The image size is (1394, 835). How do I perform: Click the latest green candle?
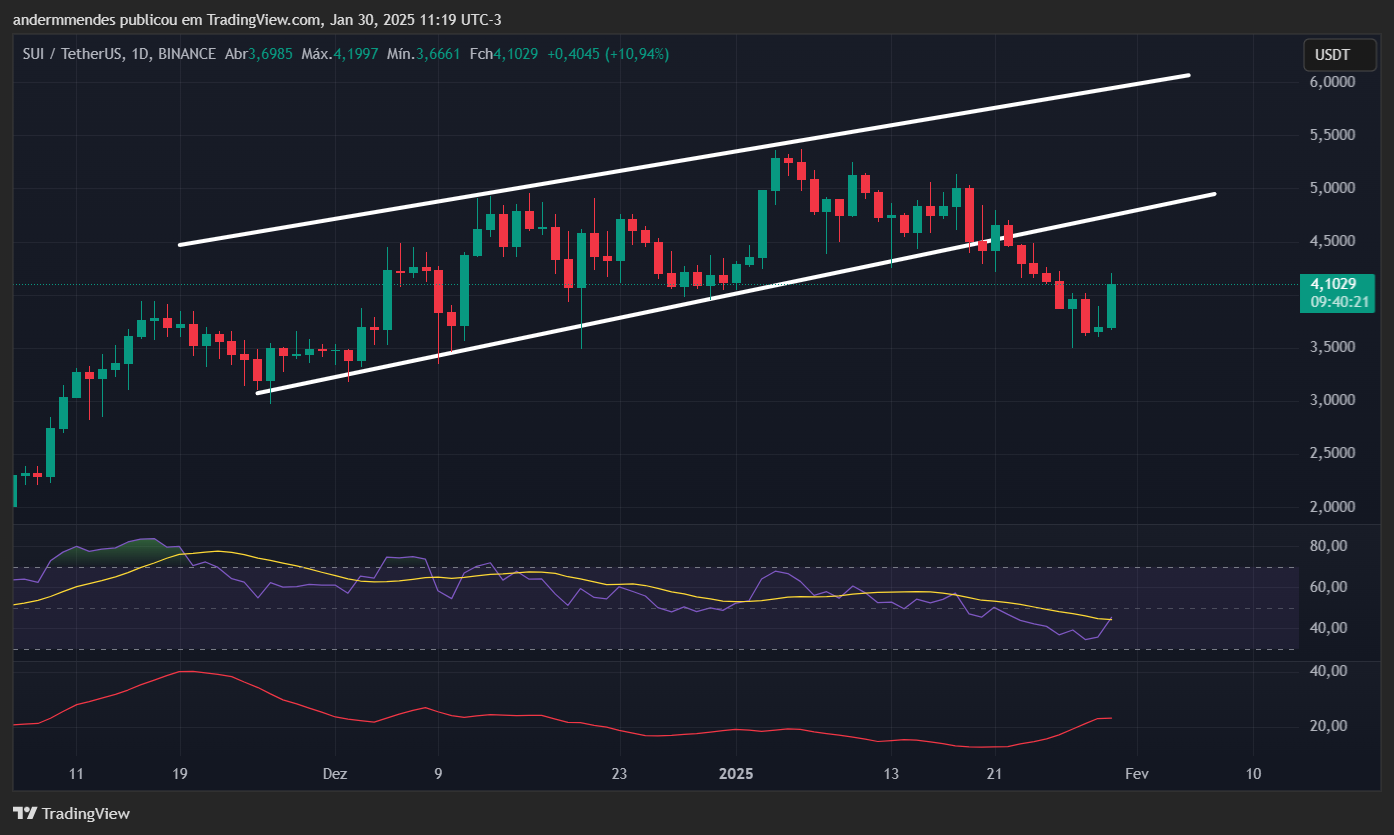pyautogui.click(x=1111, y=306)
